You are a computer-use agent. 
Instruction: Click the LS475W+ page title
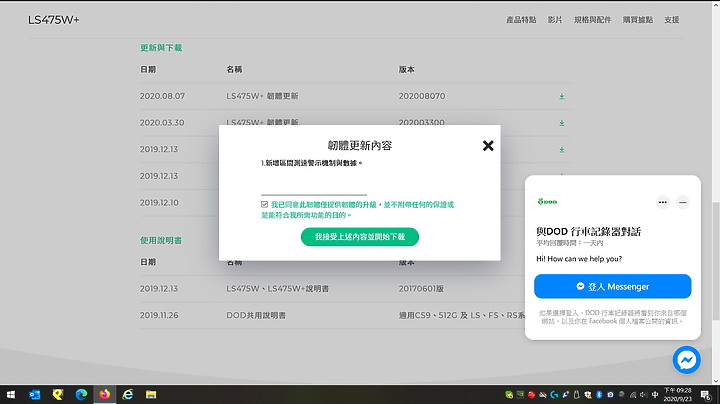point(54,20)
